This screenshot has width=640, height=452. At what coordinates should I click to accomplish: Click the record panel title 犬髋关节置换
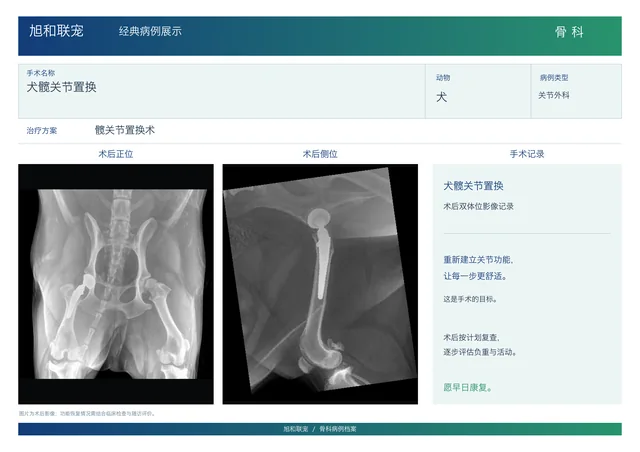pyautogui.click(x=473, y=186)
